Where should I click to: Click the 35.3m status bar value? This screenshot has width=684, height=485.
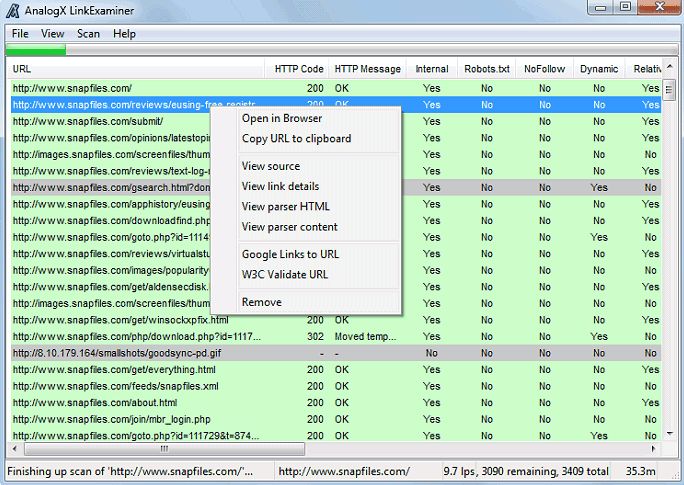click(x=640, y=471)
